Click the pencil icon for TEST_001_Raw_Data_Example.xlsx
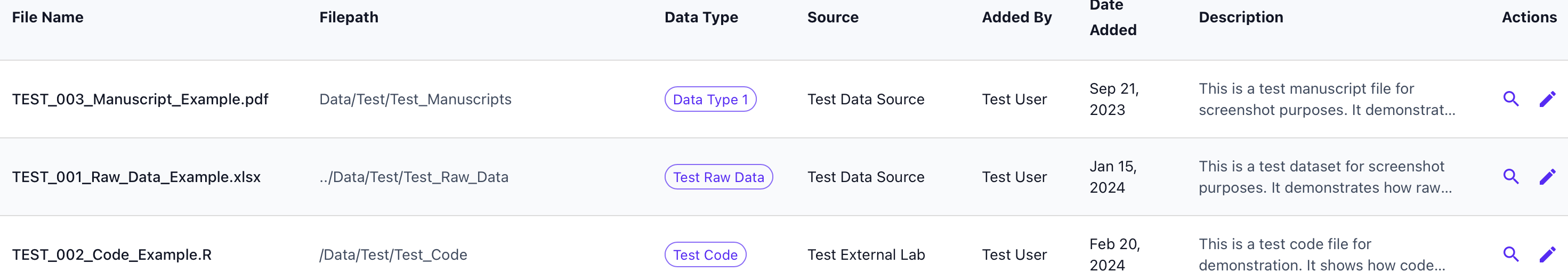 1547,177
